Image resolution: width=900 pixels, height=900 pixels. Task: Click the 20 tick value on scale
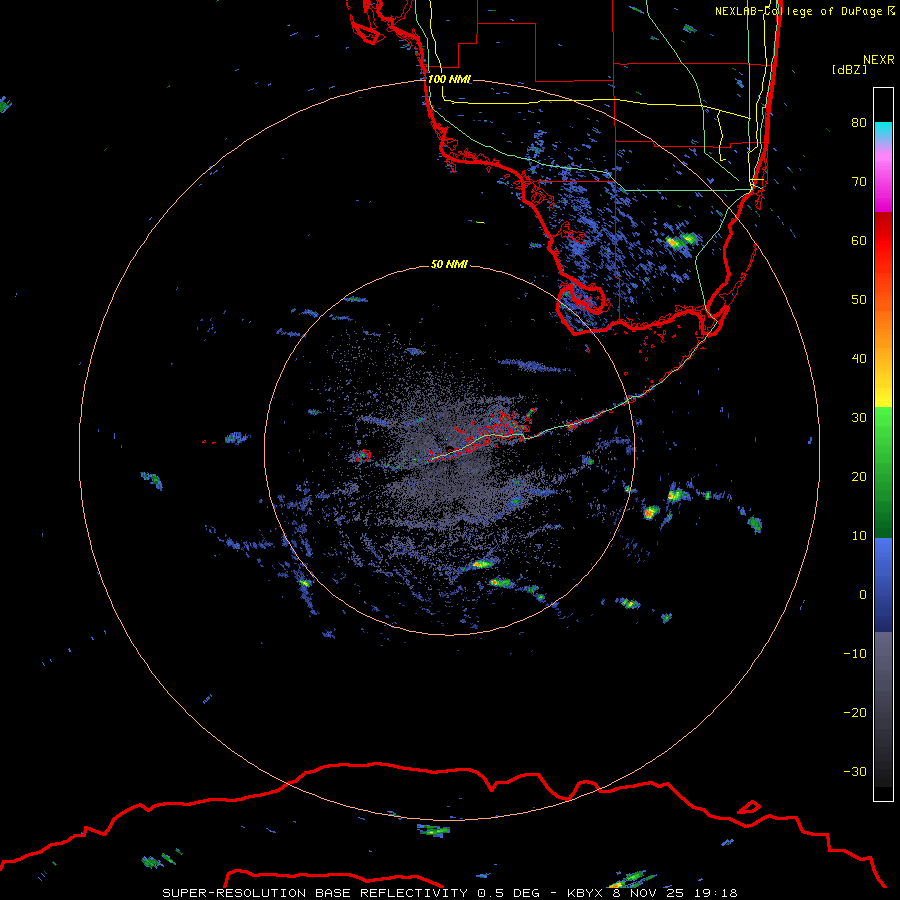point(859,476)
